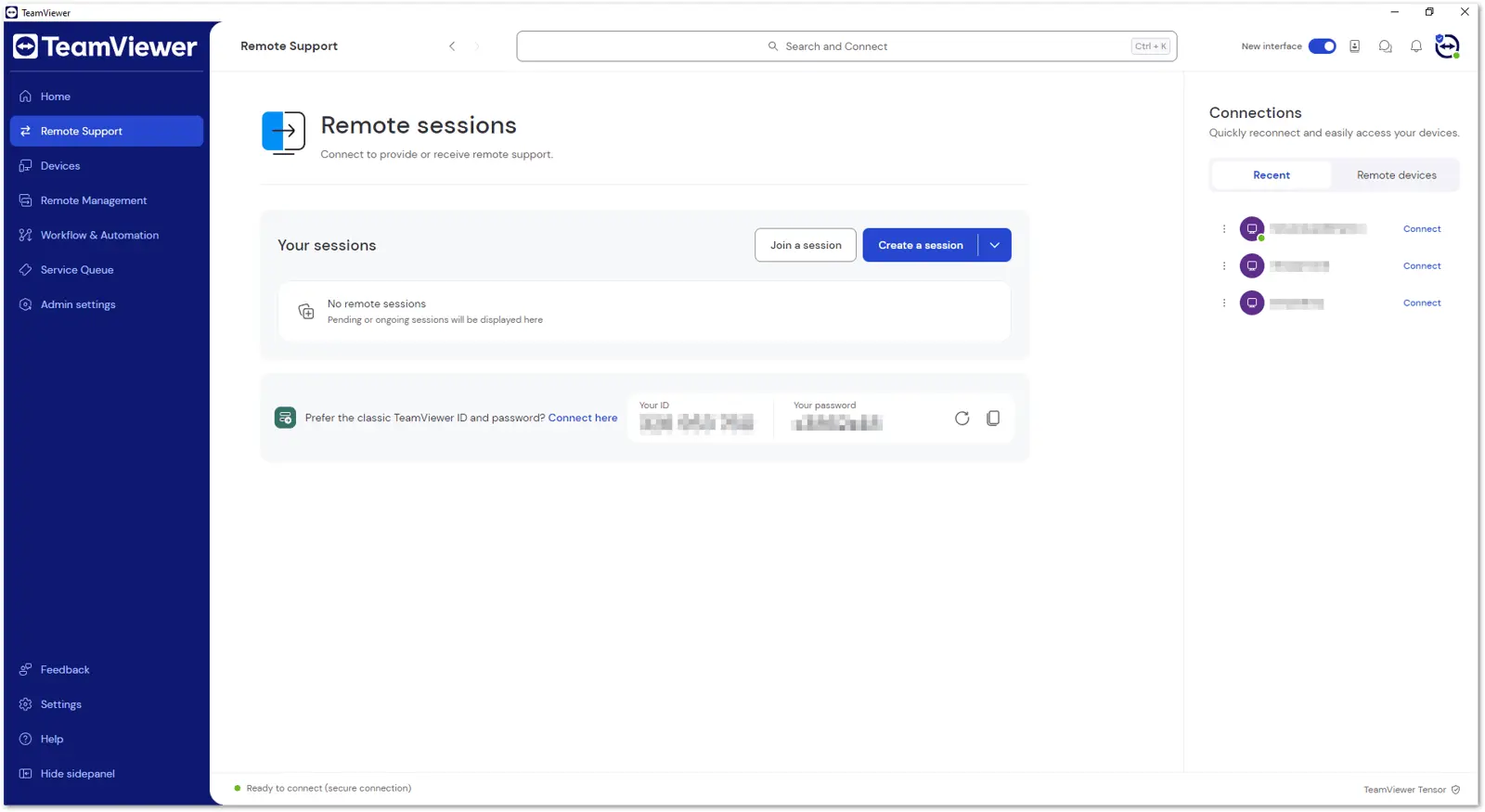Switch to the Remote devices tab
Screen dimensions: 1485x812
pyautogui.click(x=1396, y=175)
